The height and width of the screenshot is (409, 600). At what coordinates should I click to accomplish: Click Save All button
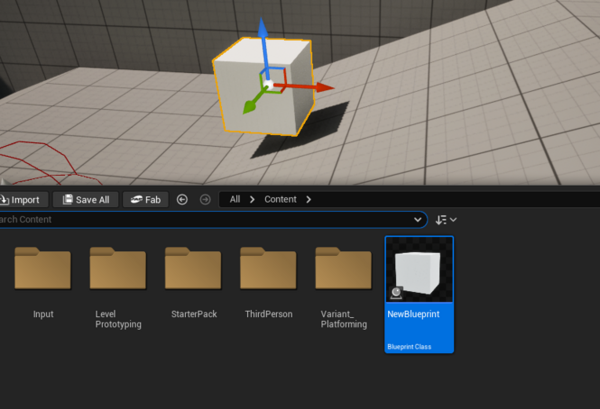(86, 200)
